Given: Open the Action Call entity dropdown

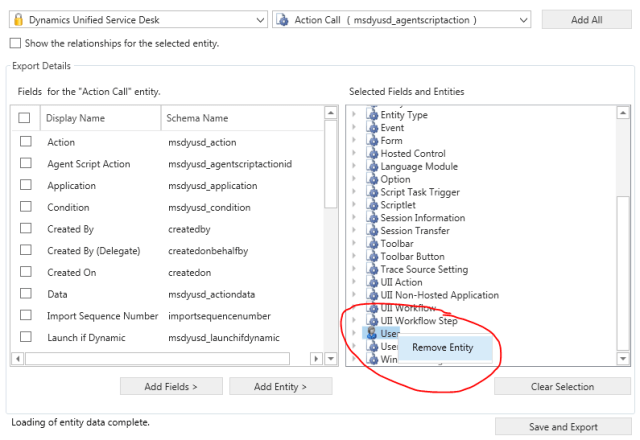Looking at the screenshot, I should [x=523, y=20].
